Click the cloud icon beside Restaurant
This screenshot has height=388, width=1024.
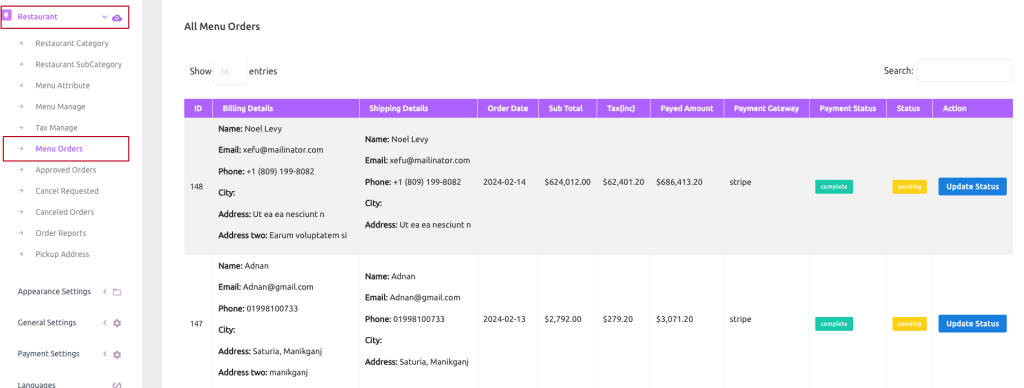pyautogui.click(x=117, y=18)
